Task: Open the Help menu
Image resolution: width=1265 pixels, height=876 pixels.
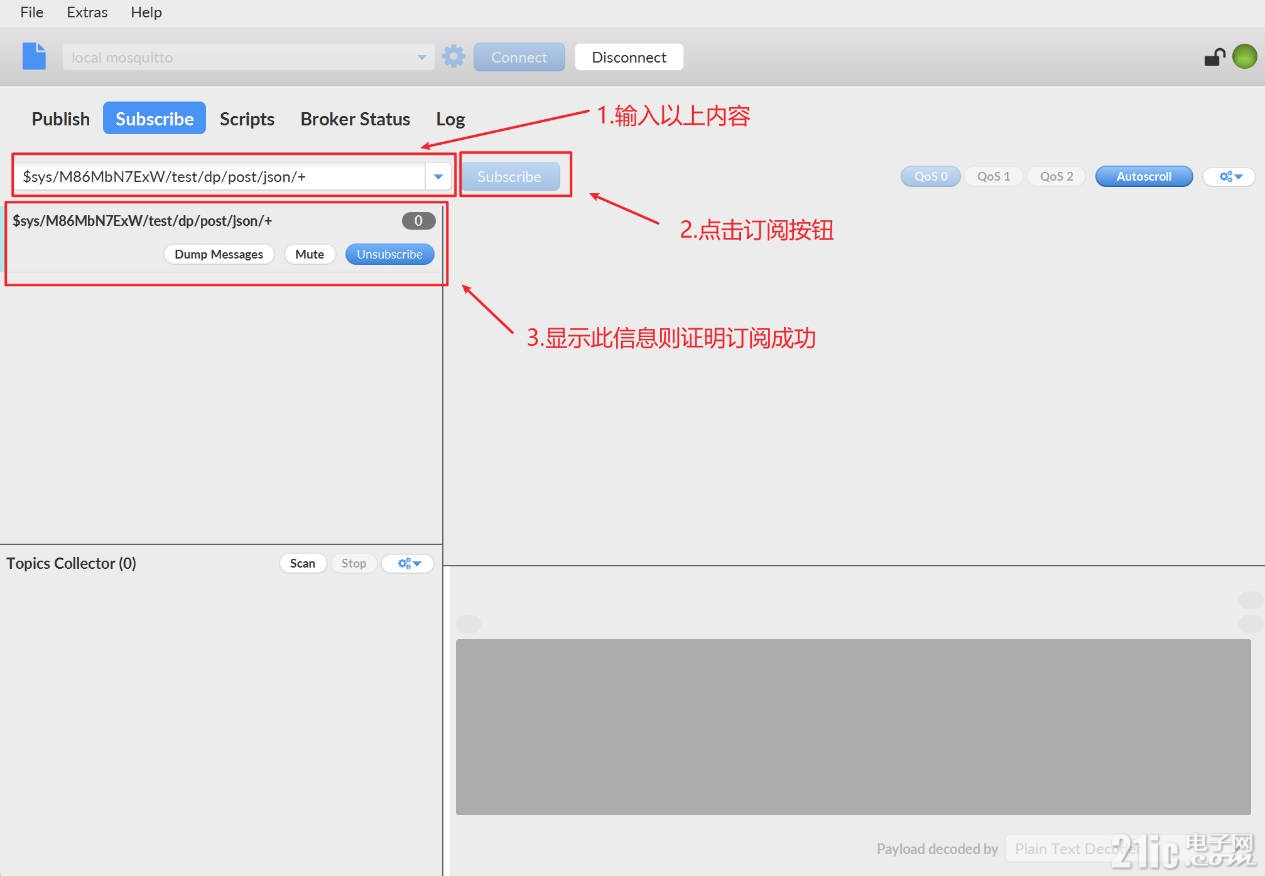Action: (x=146, y=12)
